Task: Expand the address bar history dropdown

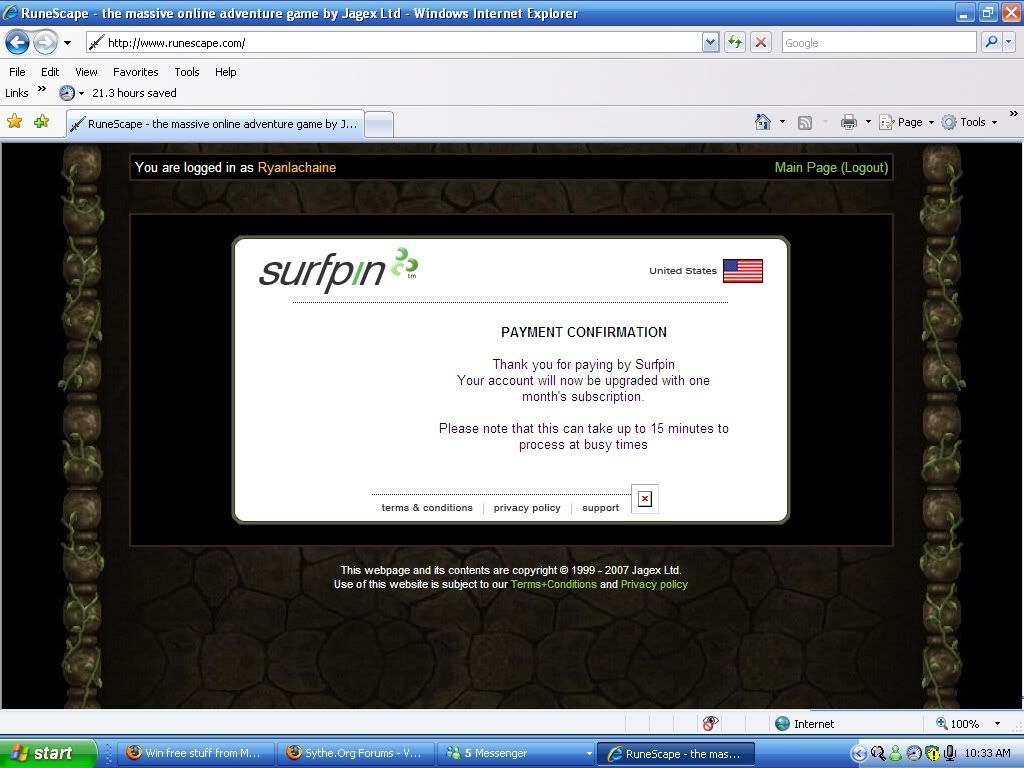Action: click(x=711, y=43)
